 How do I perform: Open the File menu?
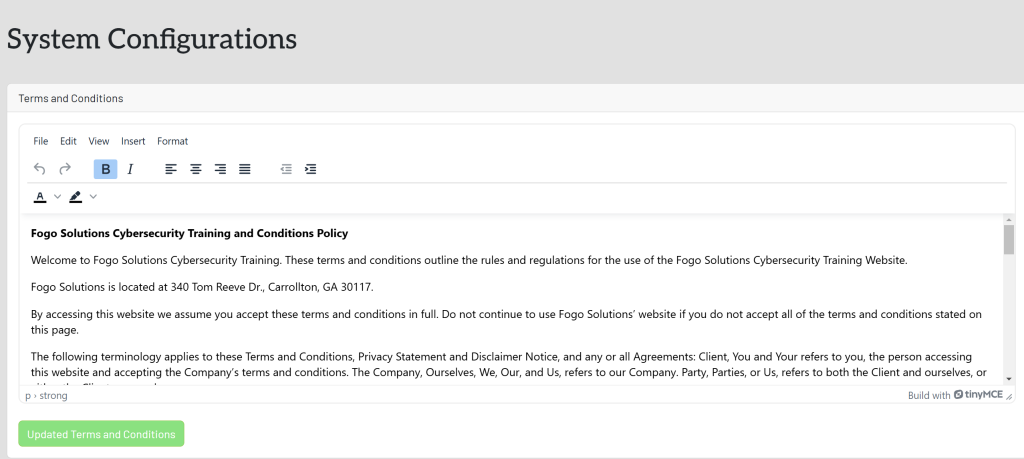(x=40, y=141)
